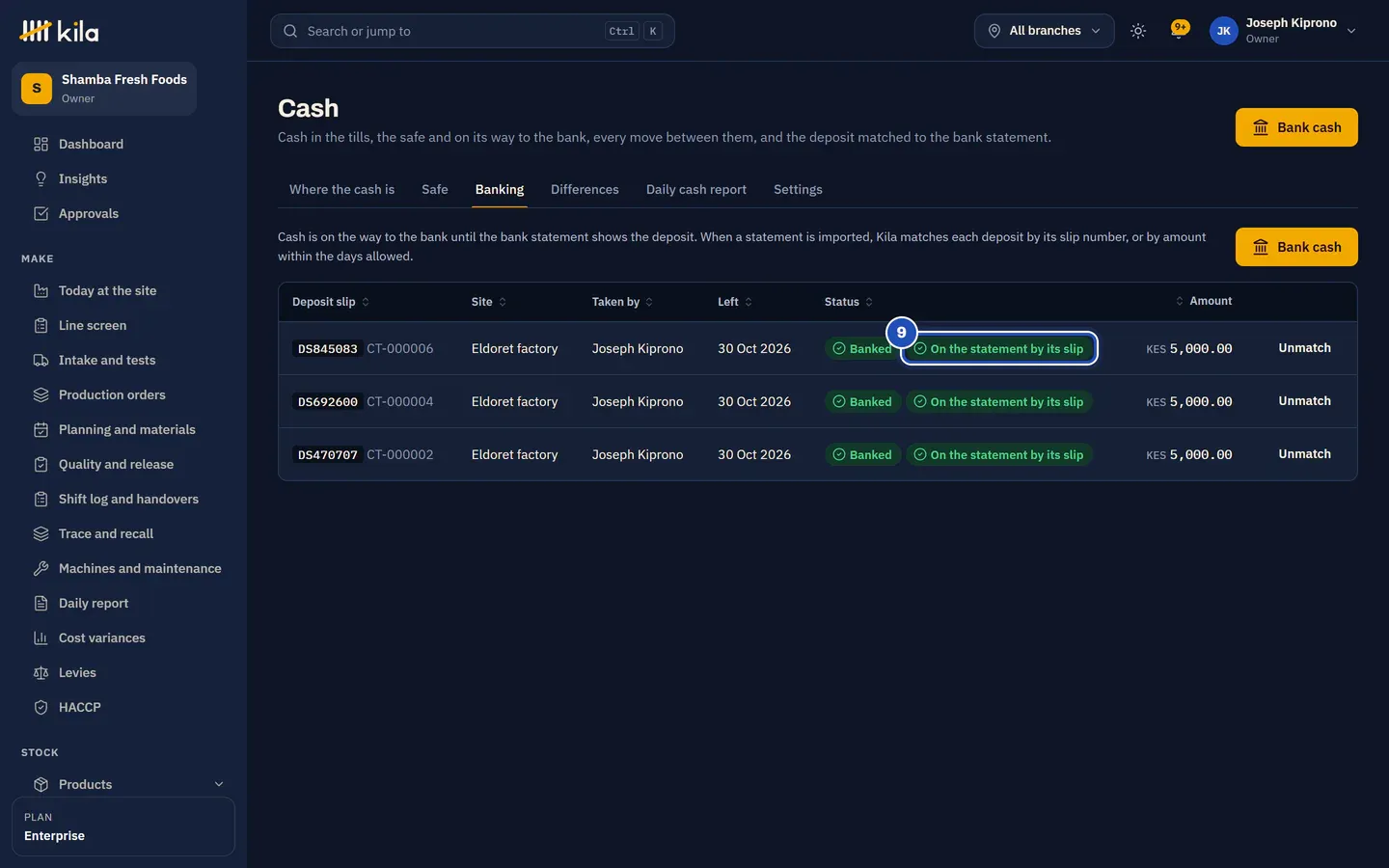The width and height of the screenshot is (1389, 868).
Task: Switch to the Safe tab
Action: click(x=434, y=189)
